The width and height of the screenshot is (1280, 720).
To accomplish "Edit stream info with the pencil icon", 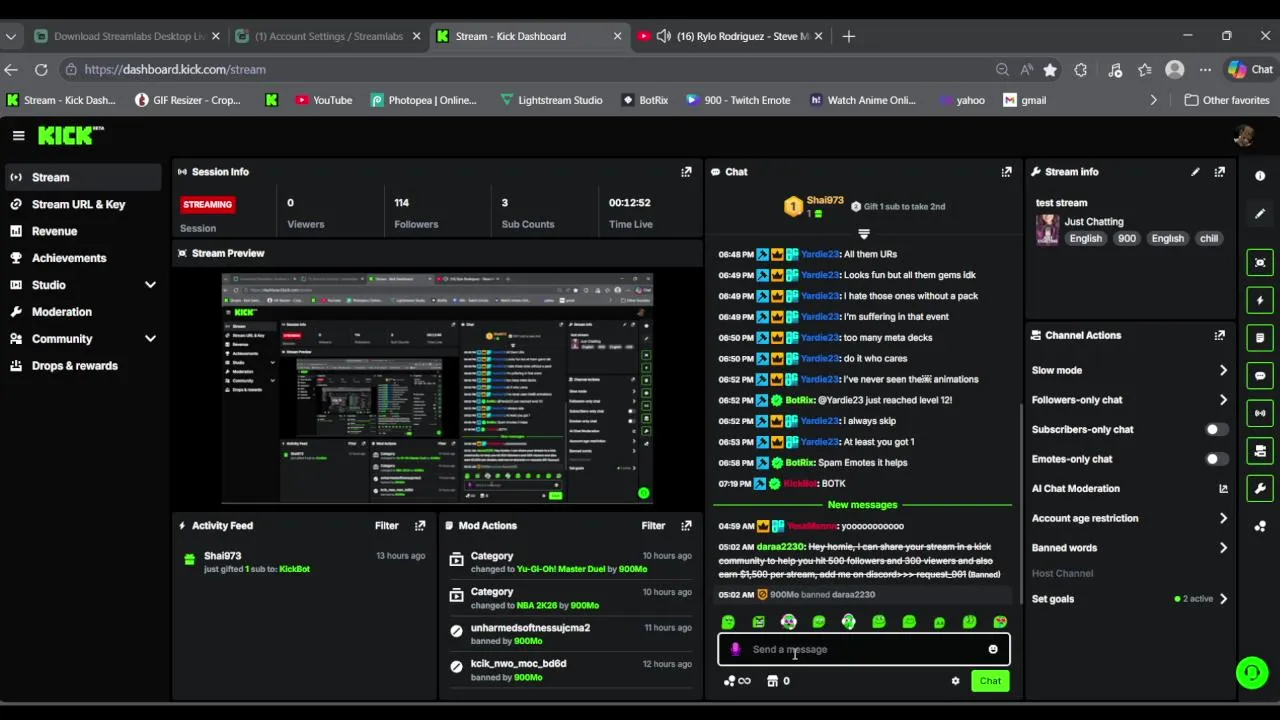I will 1195,172.
